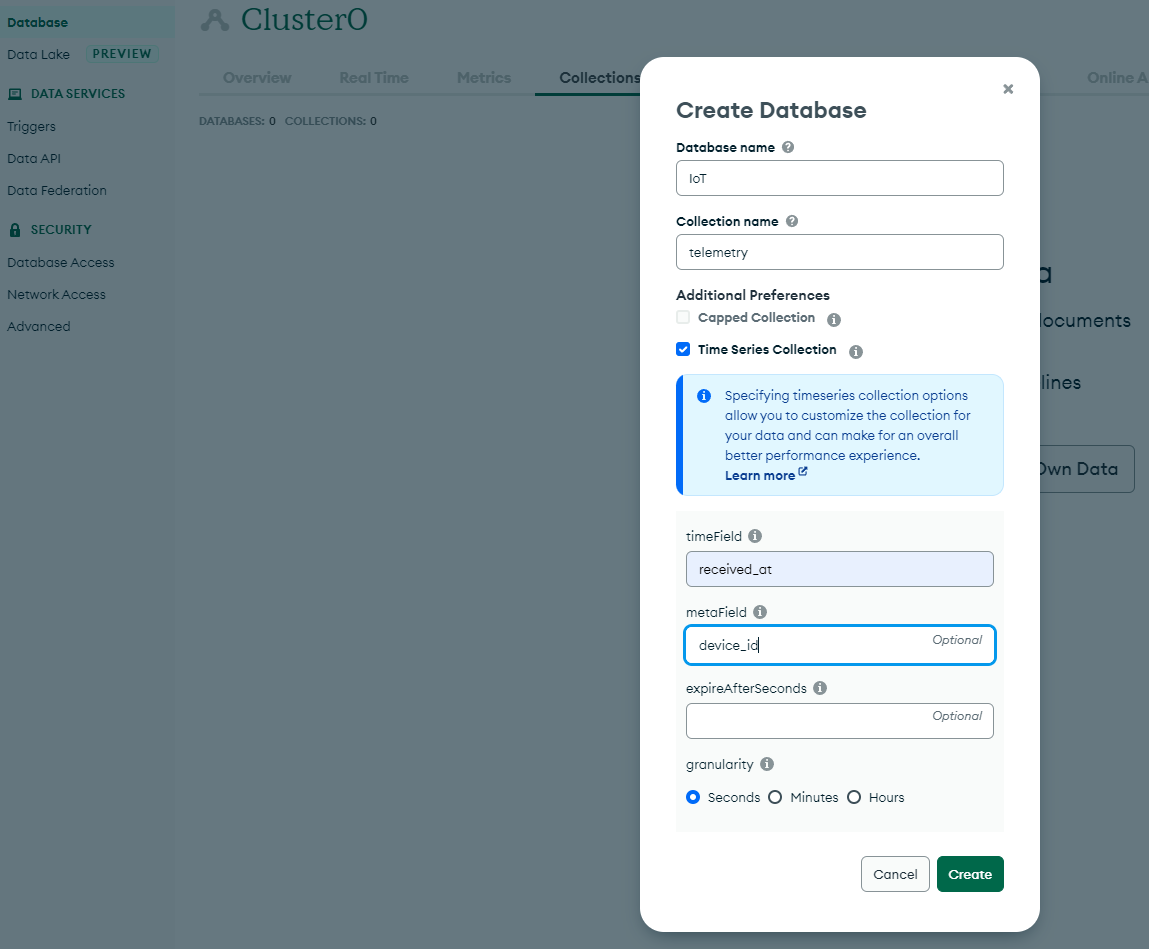This screenshot has width=1149, height=949.
Task: Click the Collection name help icon
Action: point(792,221)
